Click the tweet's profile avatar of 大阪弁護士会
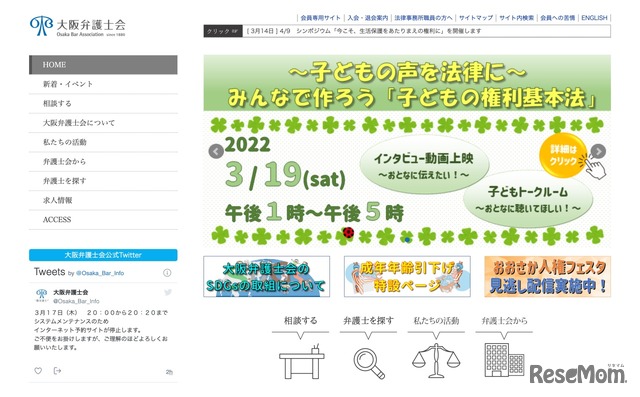Screen dimensions: 640x397 click(x=42, y=295)
